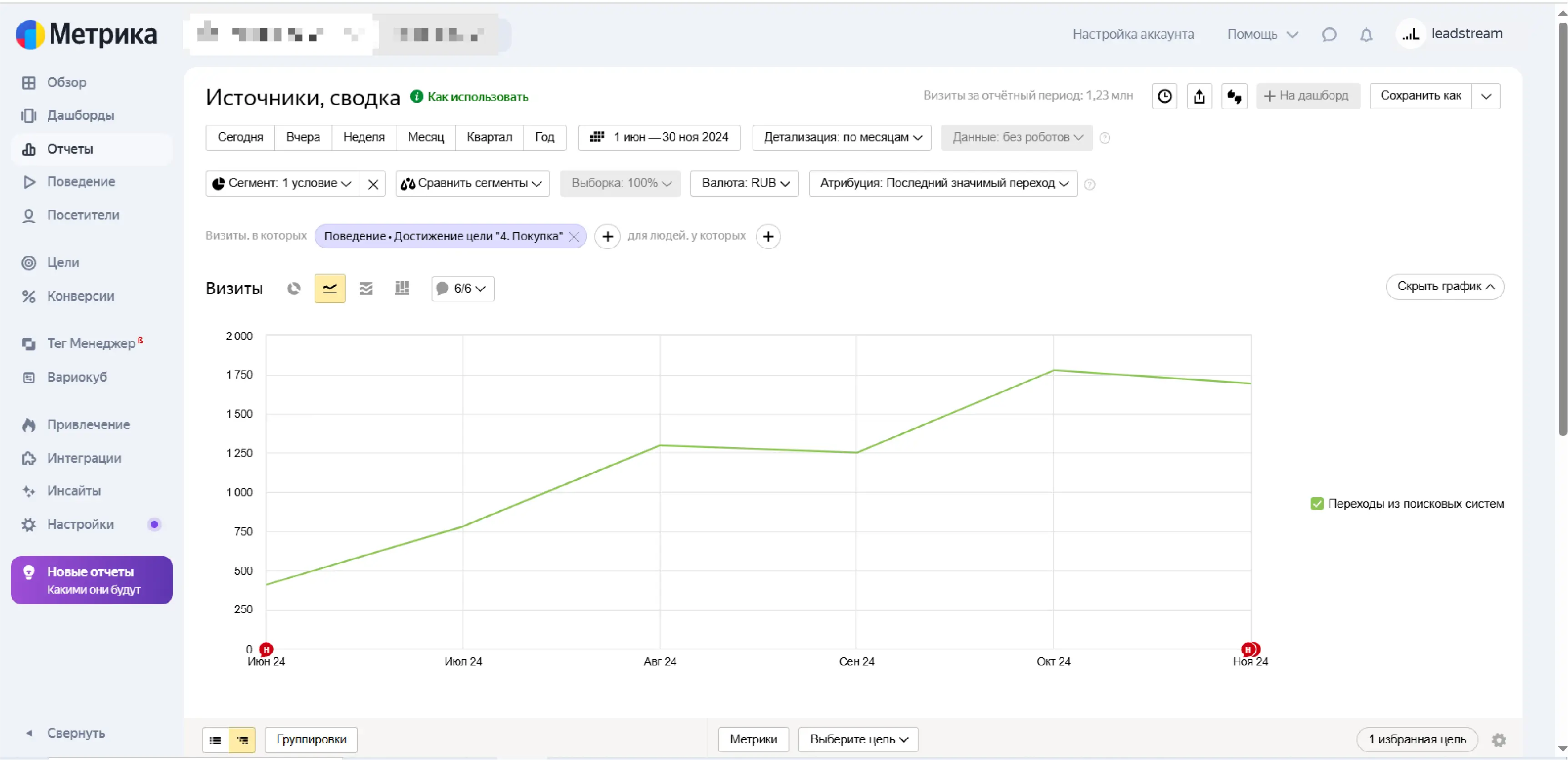Screen dimensions: 1568x760
Task: Click the export share icon
Action: click(x=1199, y=96)
